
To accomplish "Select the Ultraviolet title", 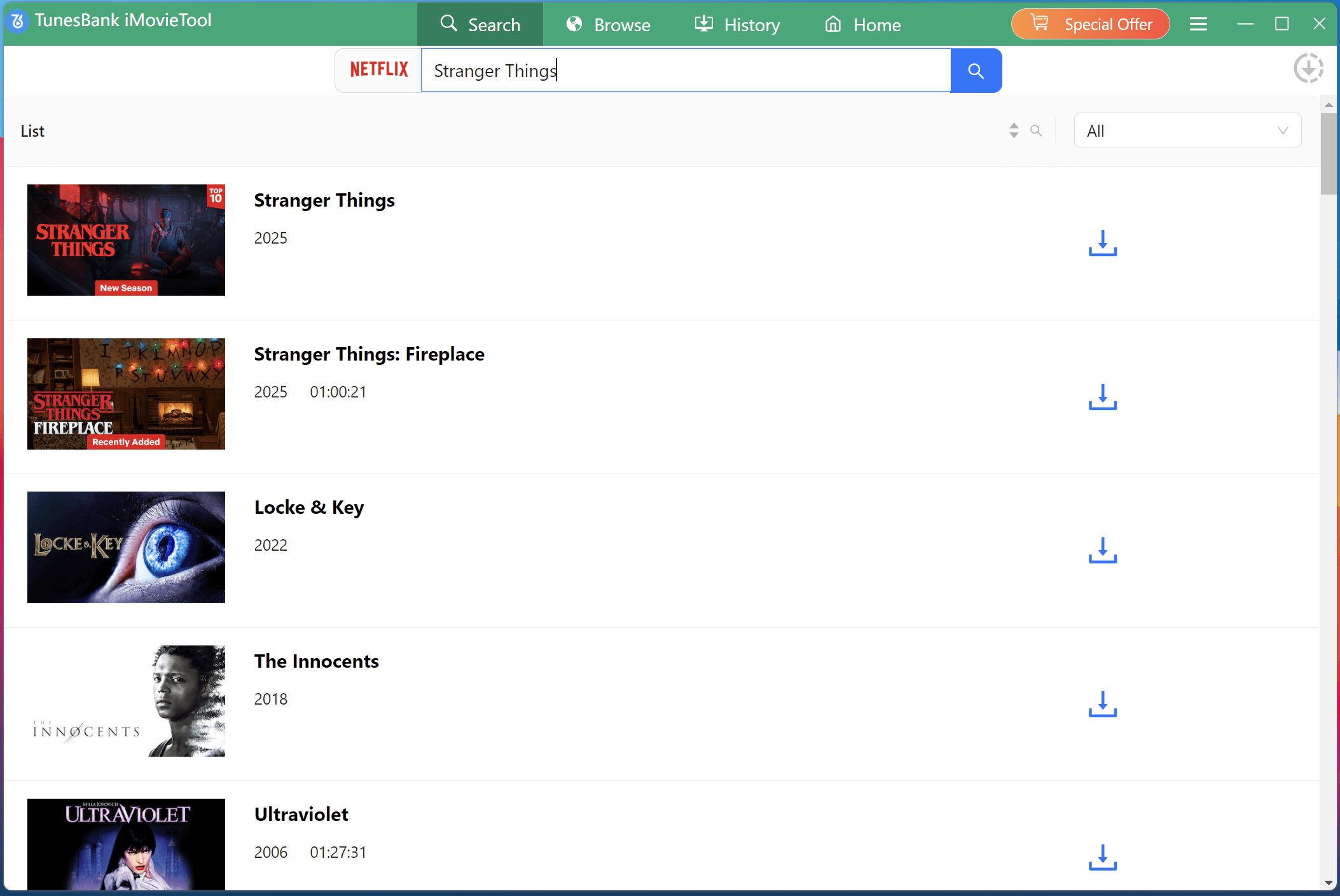I will click(x=301, y=815).
